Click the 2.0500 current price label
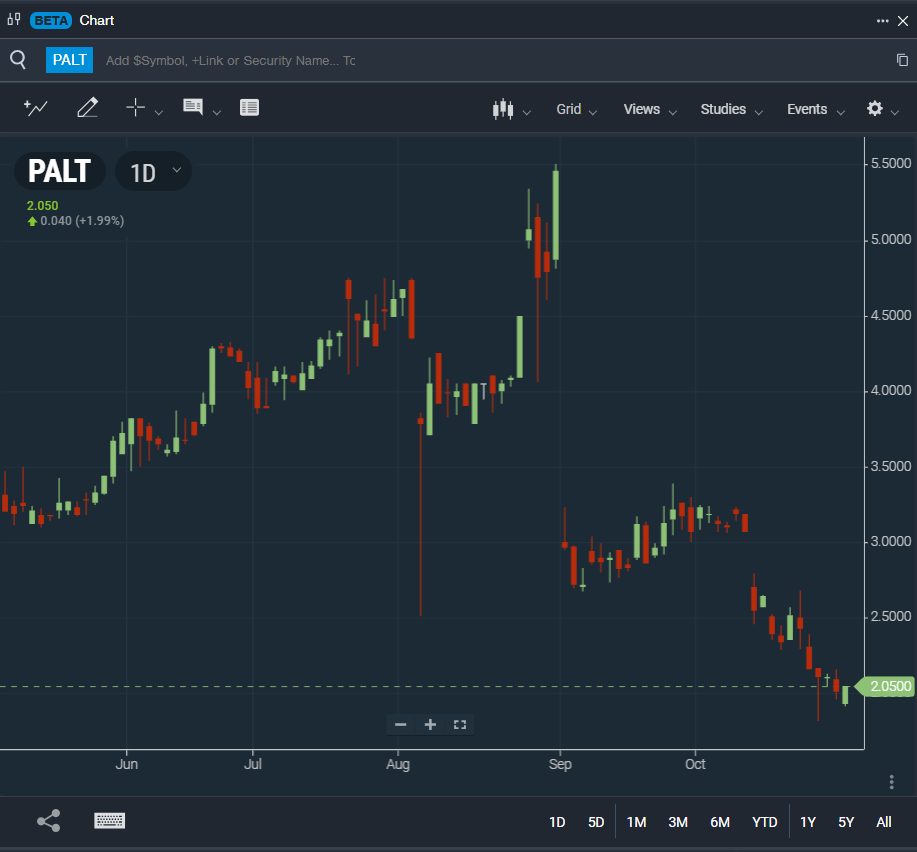The width and height of the screenshot is (917, 852). pyautogui.click(x=885, y=686)
